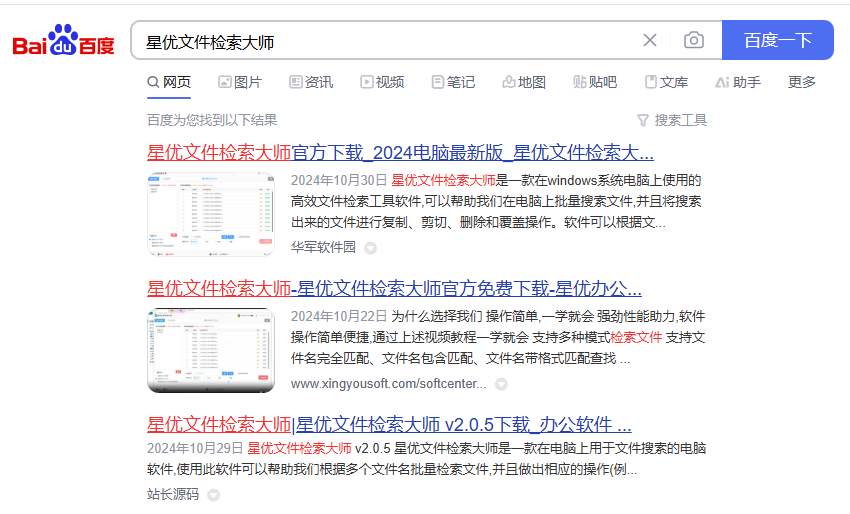The height and width of the screenshot is (514, 850).
Task: Click the date text 2024年10月29日
Action: [x=195, y=448]
